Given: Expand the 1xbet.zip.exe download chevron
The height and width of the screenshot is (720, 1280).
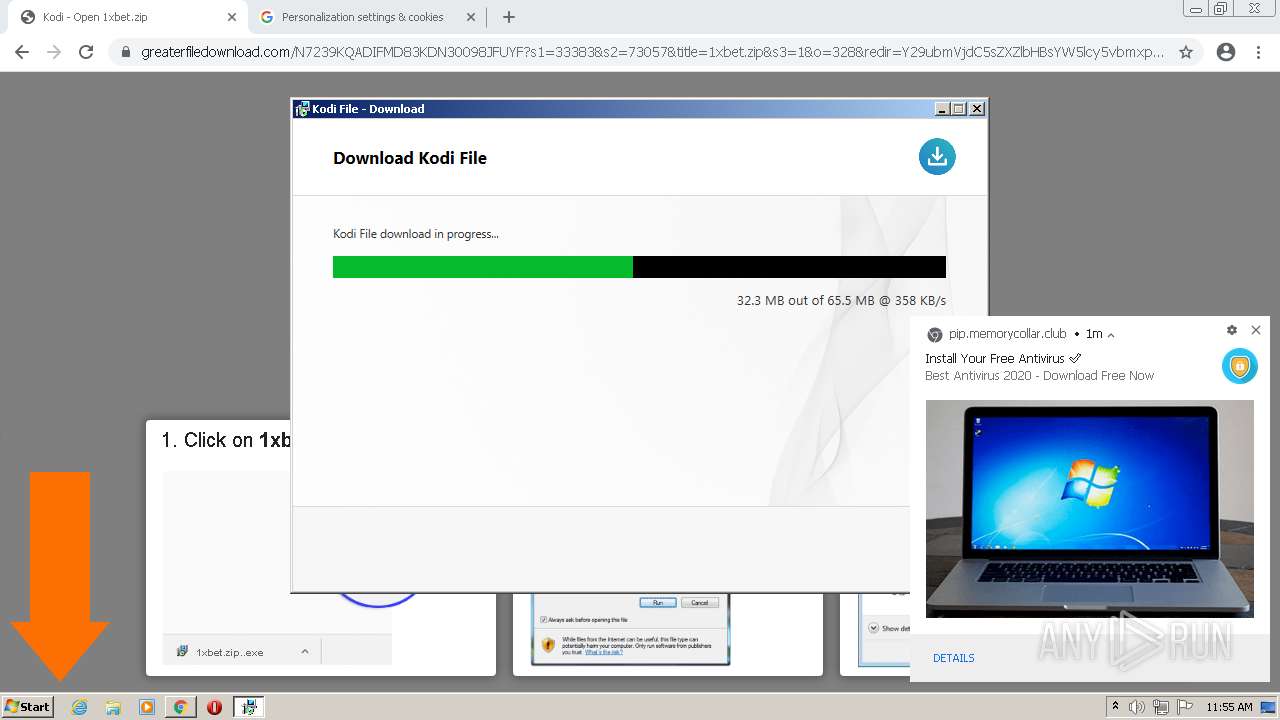Looking at the screenshot, I should pos(305,651).
